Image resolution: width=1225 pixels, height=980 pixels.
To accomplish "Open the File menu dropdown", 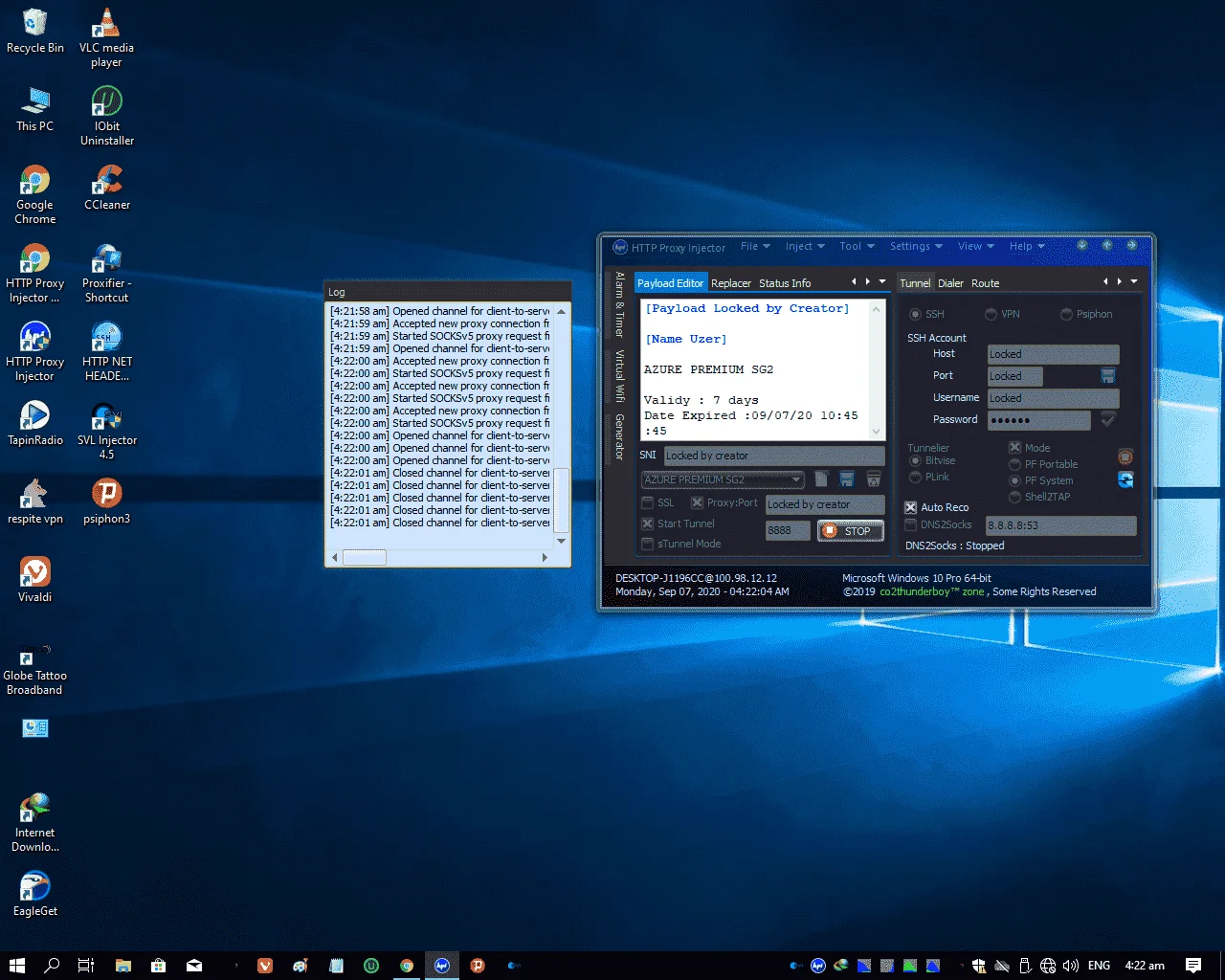I will point(755,246).
